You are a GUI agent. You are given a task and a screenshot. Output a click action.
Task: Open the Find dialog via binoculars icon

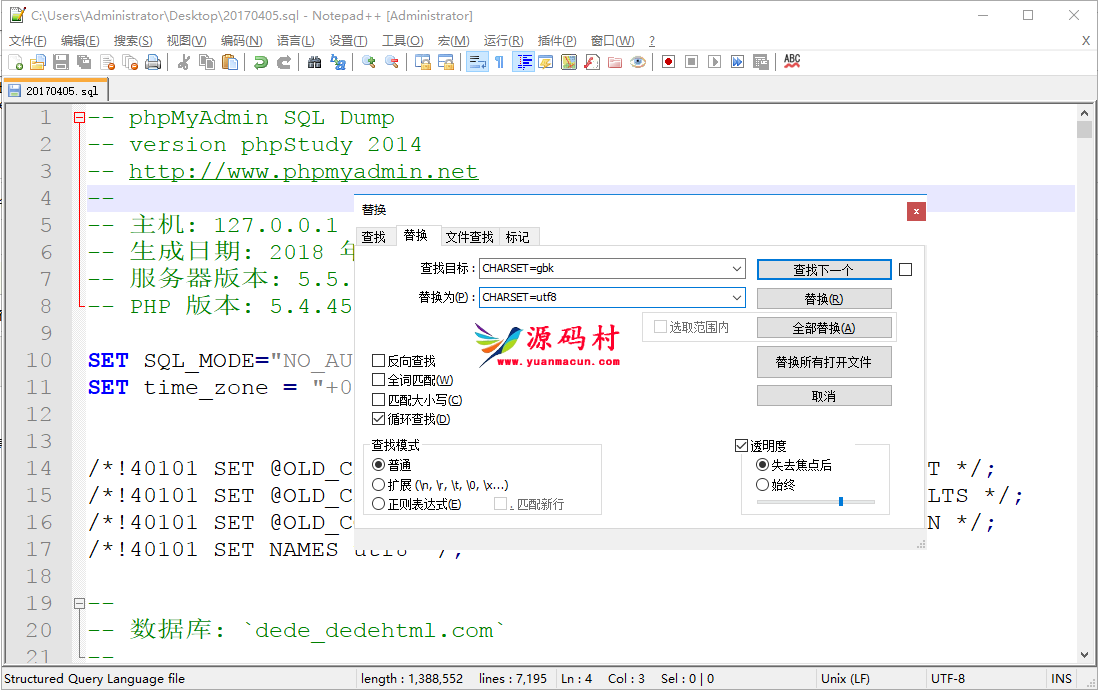(x=315, y=61)
